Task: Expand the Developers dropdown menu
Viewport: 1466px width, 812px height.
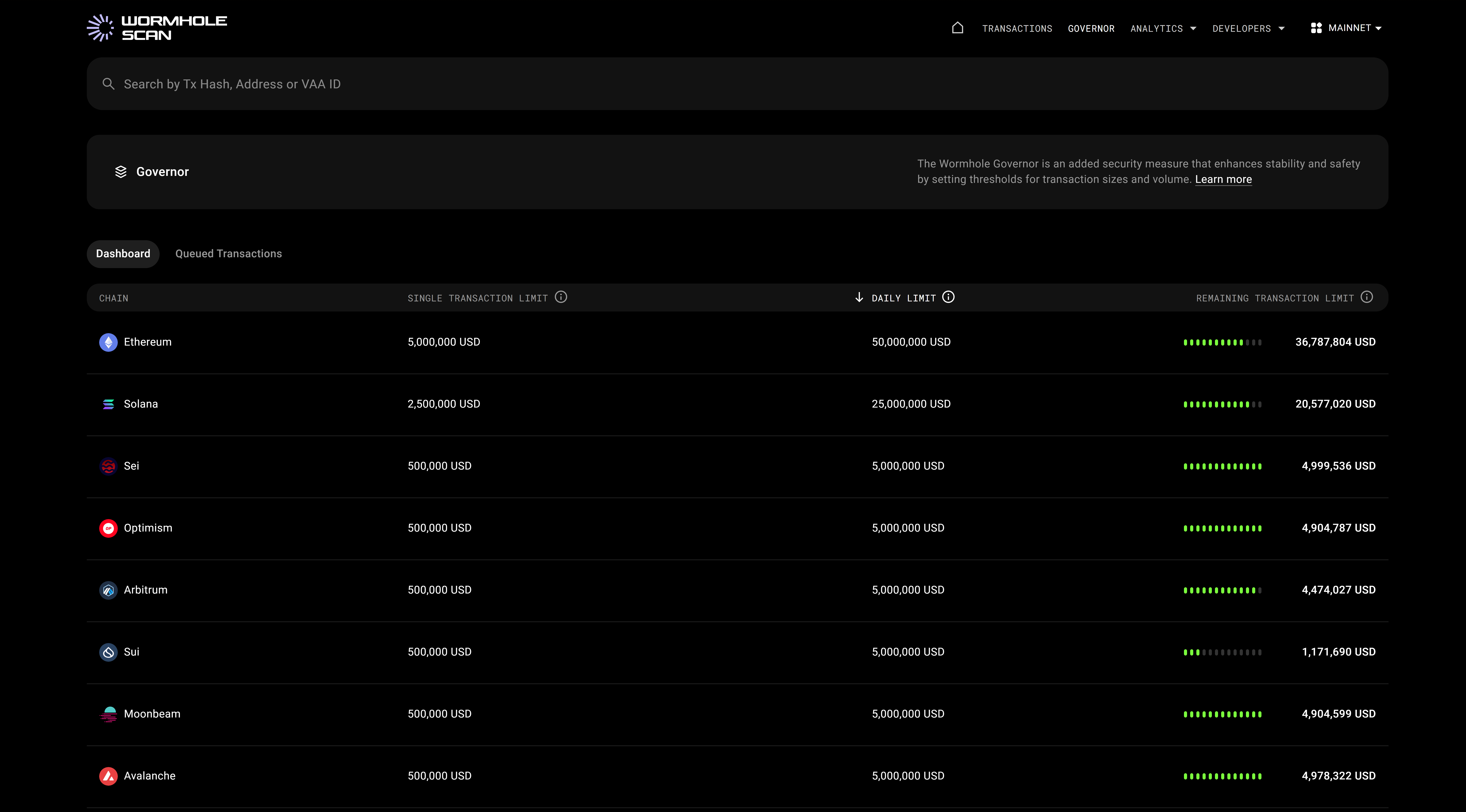Action: coord(1249,28)
